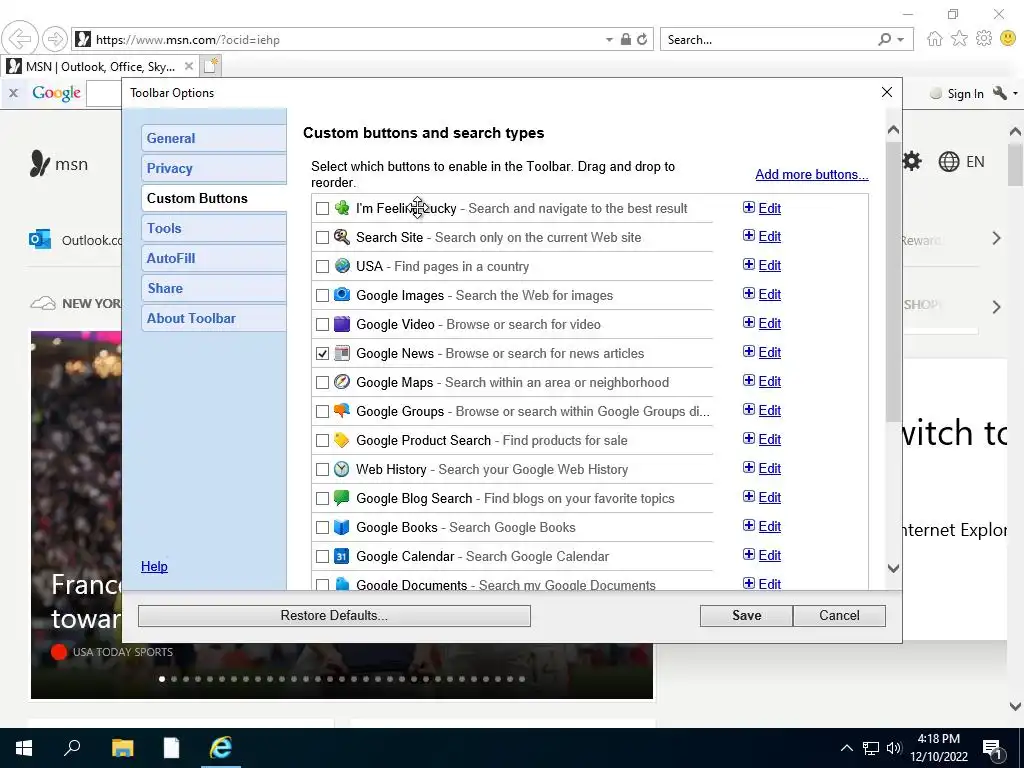Click the Internet Explorer taskbar icon
1024x768 pixels.
pos(221,748)
